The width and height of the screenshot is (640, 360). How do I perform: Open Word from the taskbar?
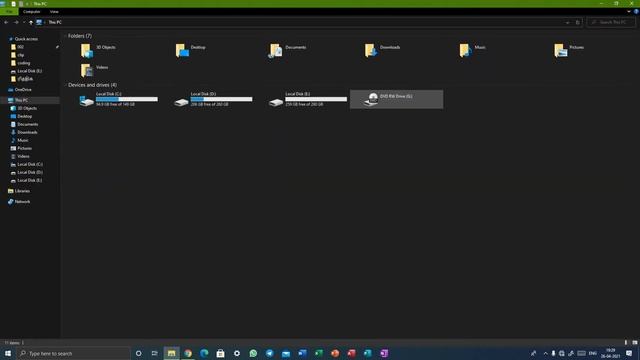pos(302,353)
